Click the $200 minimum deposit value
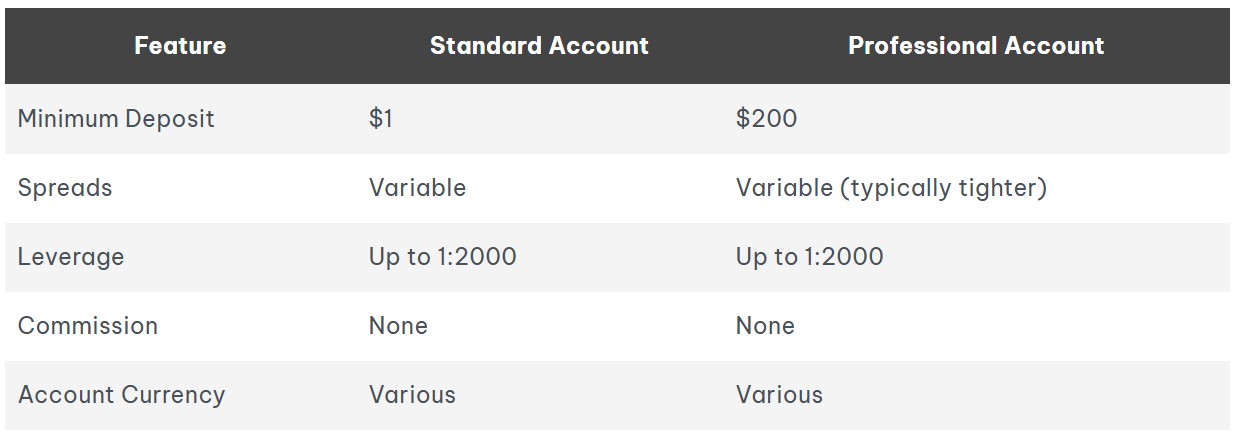Viewport: 1238px width, 448px height. 767,119
